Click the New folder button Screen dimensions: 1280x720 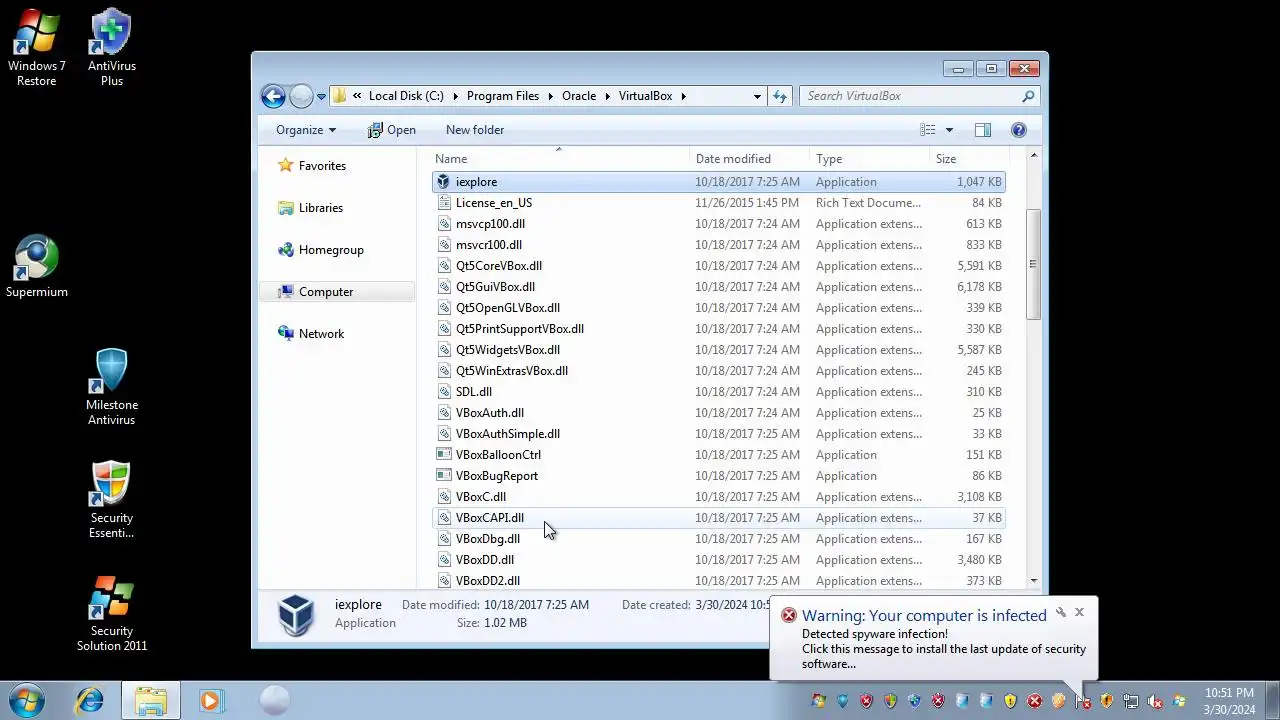pyautogui.click(x=475, y=130)
